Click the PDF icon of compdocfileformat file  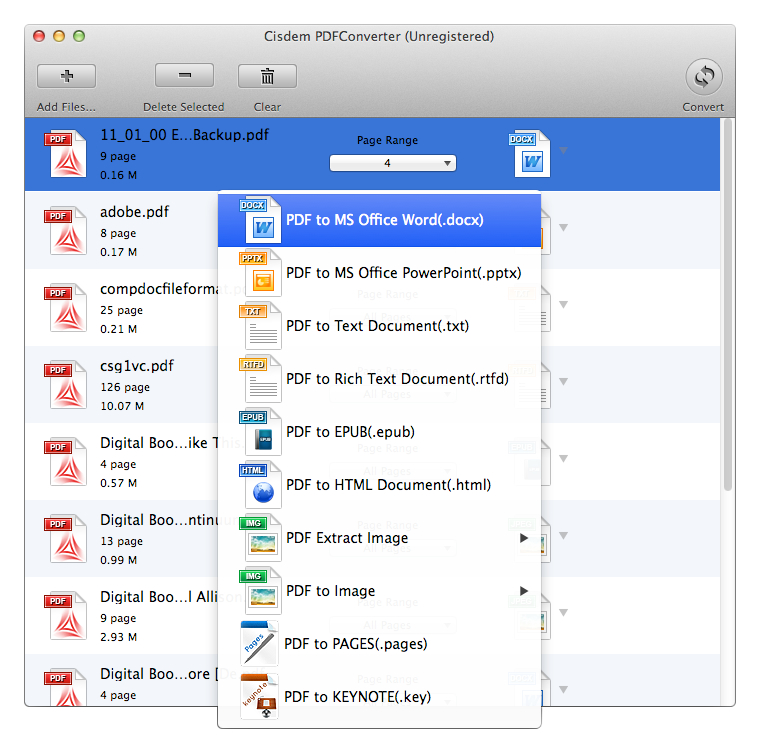66,308
